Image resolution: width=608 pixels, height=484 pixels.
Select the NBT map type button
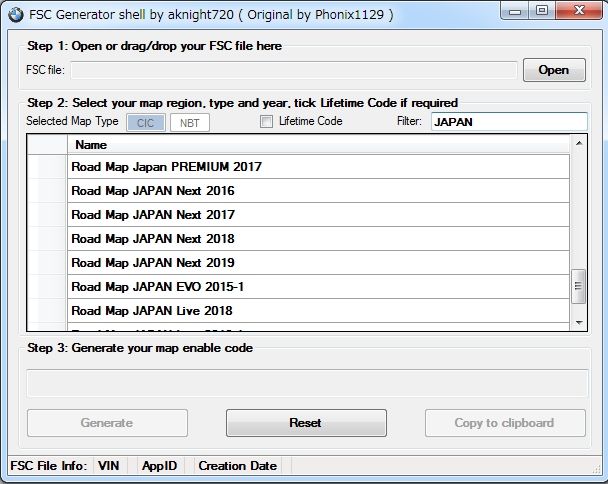(x=190, y=123)
